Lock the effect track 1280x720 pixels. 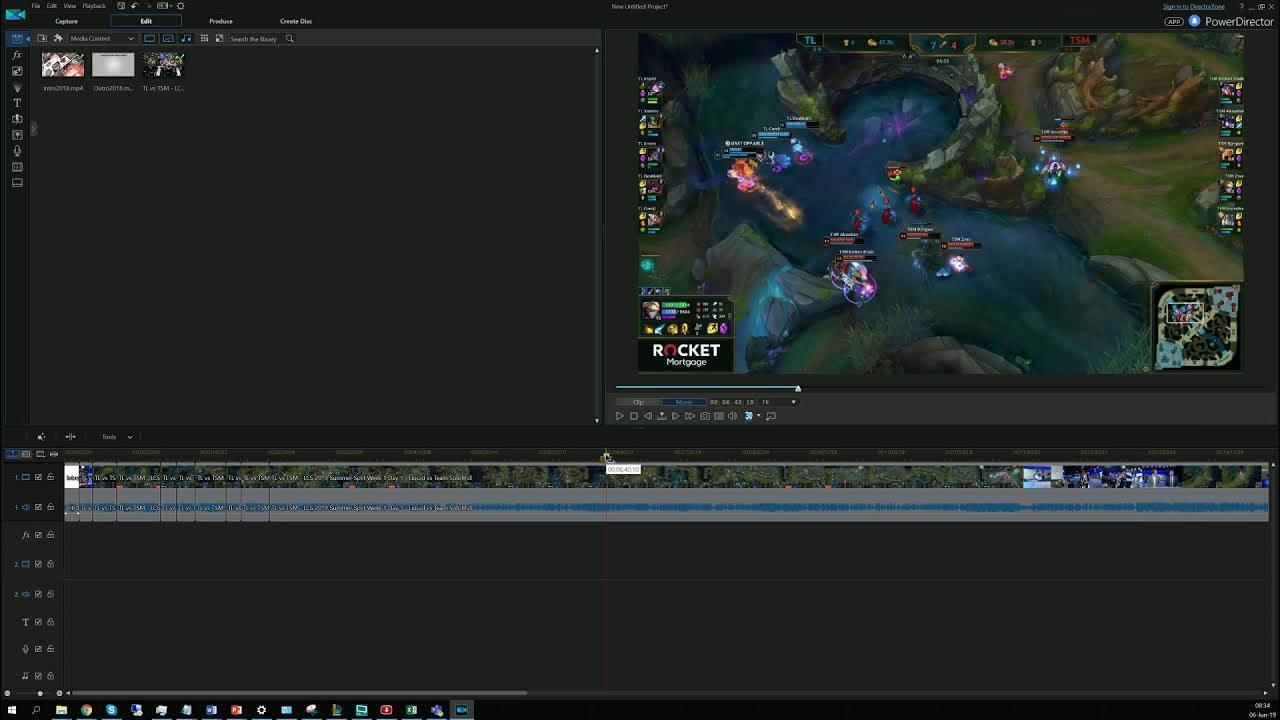(50, 535)
